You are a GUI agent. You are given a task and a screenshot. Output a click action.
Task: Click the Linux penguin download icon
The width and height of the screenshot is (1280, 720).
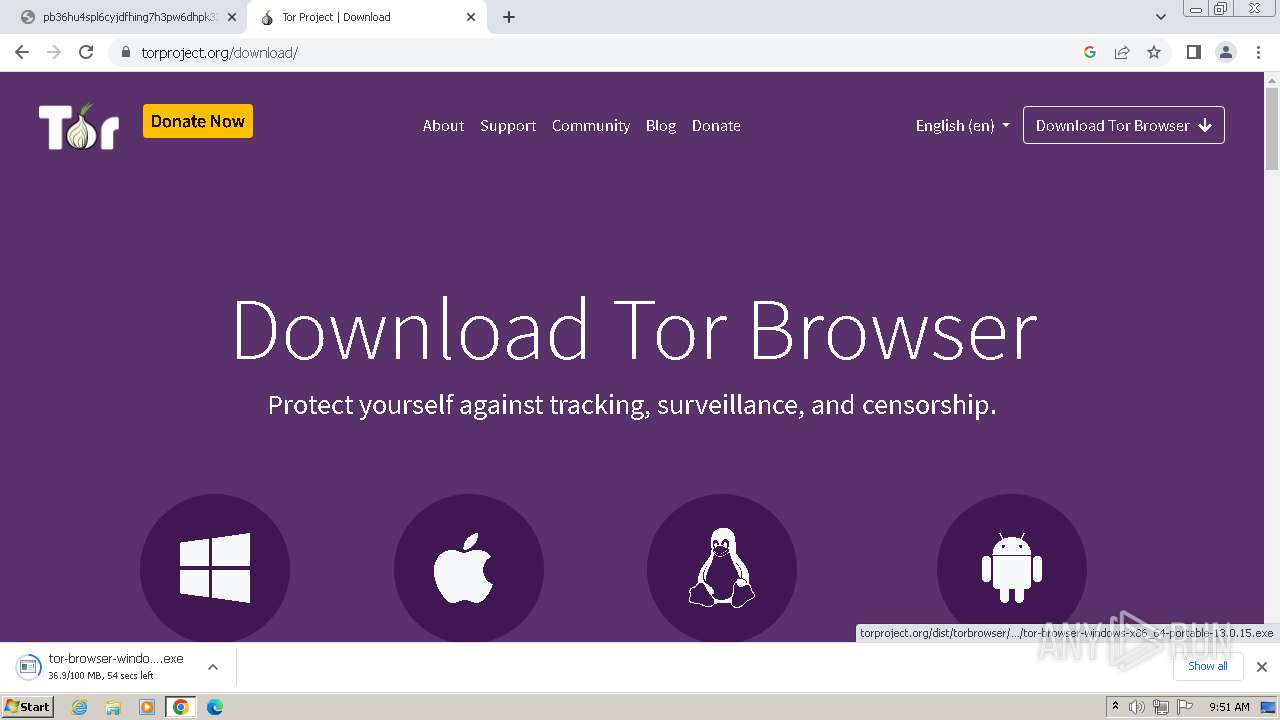point(722,568)
